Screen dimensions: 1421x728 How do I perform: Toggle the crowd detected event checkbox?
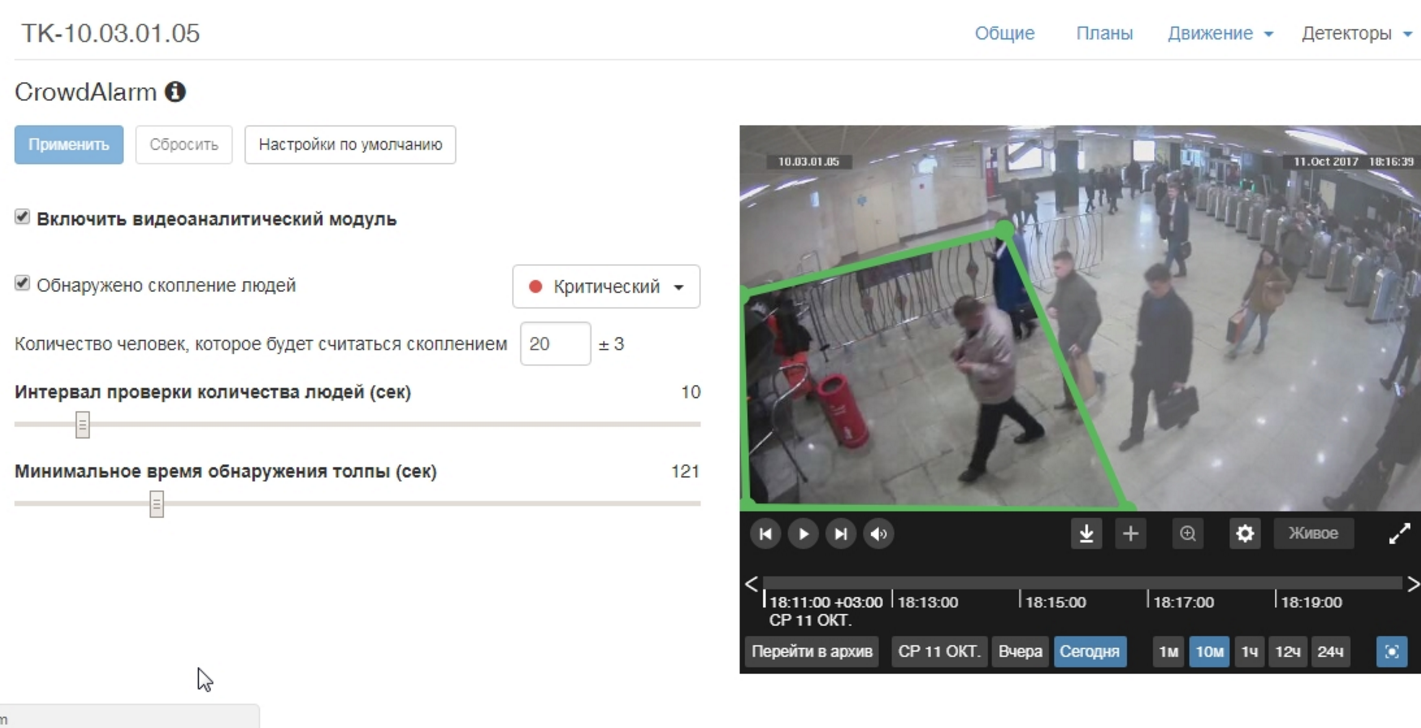pyautogui.click(x=22, y=284)
